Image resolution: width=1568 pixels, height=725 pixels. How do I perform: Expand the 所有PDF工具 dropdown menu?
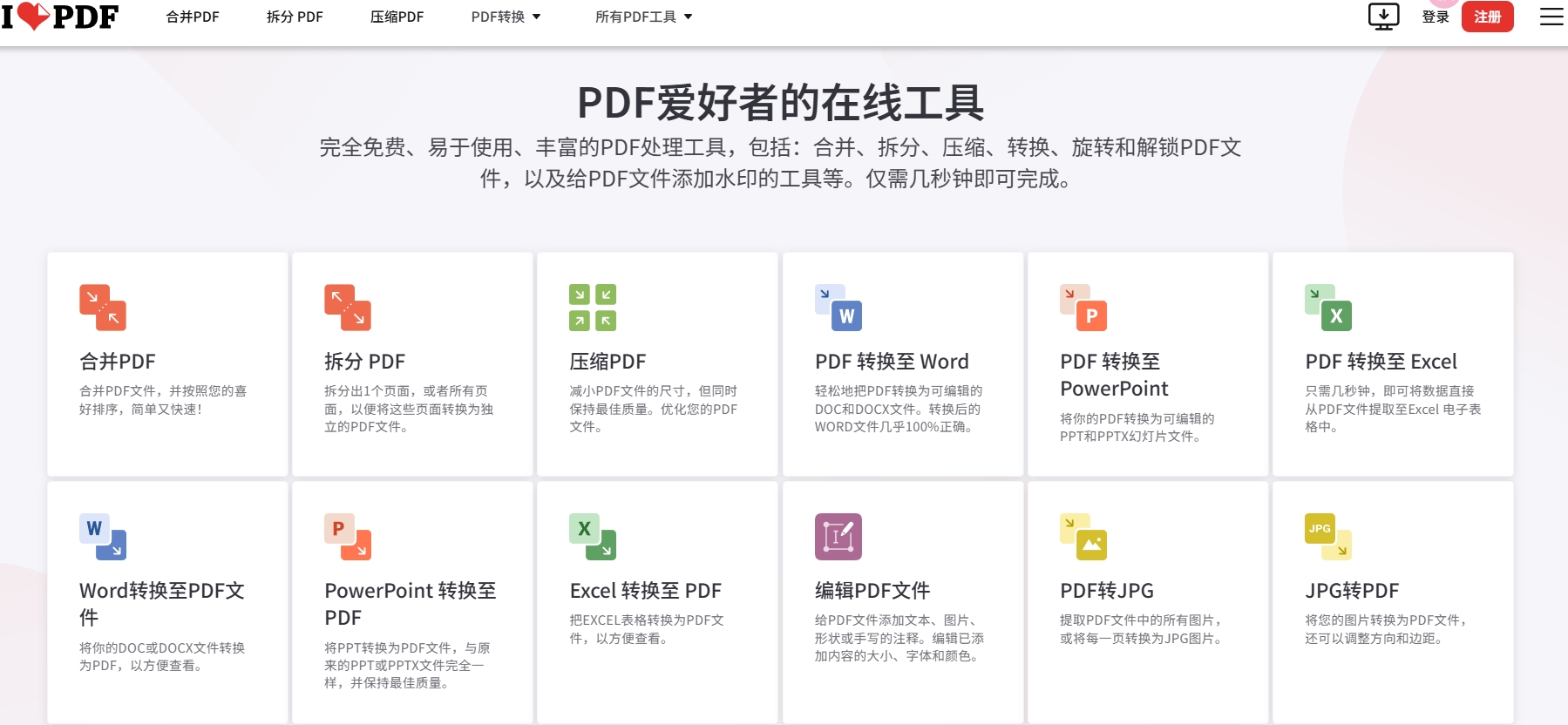[x=643, y=17]
